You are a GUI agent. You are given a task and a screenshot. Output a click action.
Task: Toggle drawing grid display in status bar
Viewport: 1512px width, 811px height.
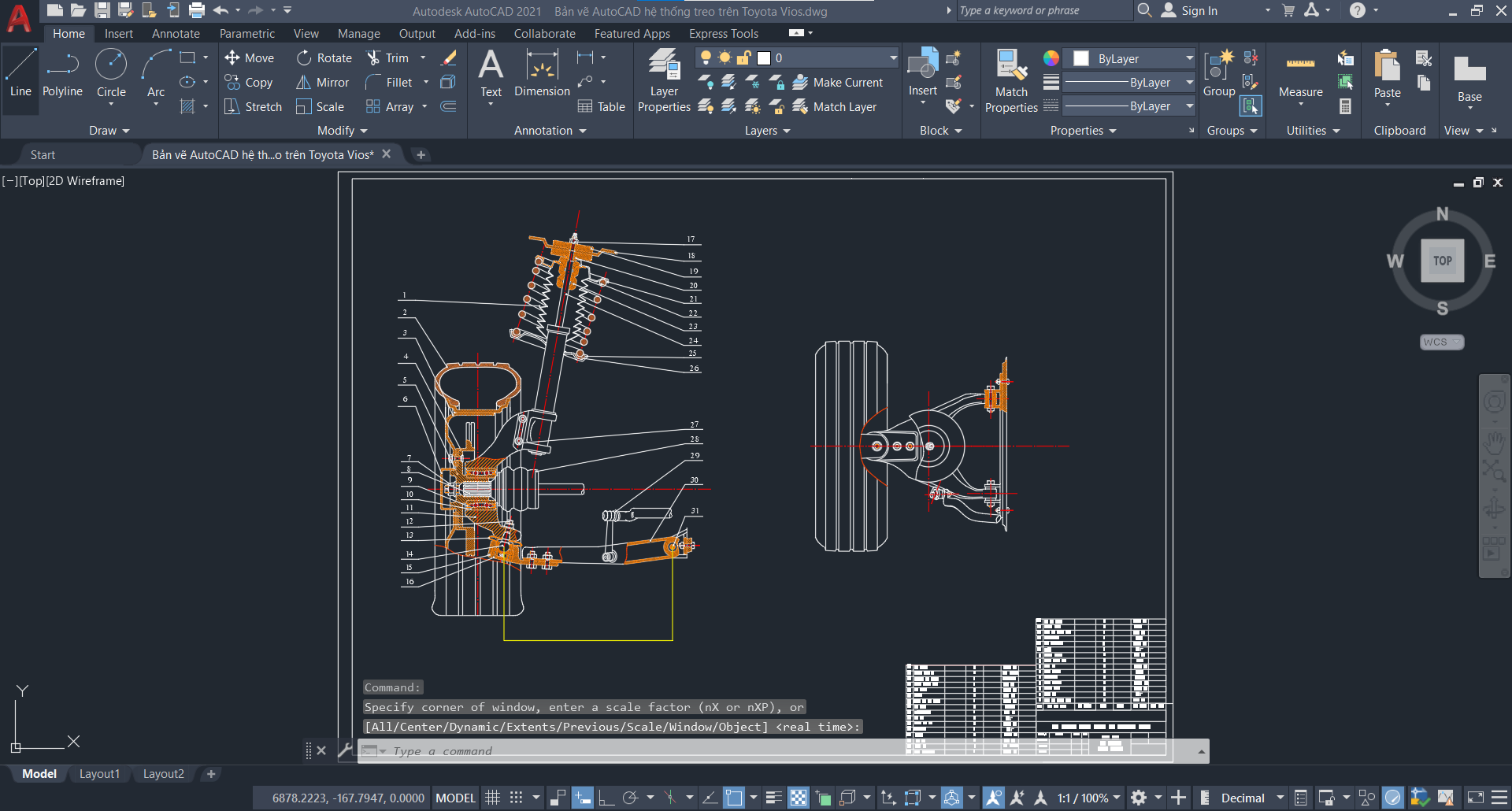coord(492,798)
